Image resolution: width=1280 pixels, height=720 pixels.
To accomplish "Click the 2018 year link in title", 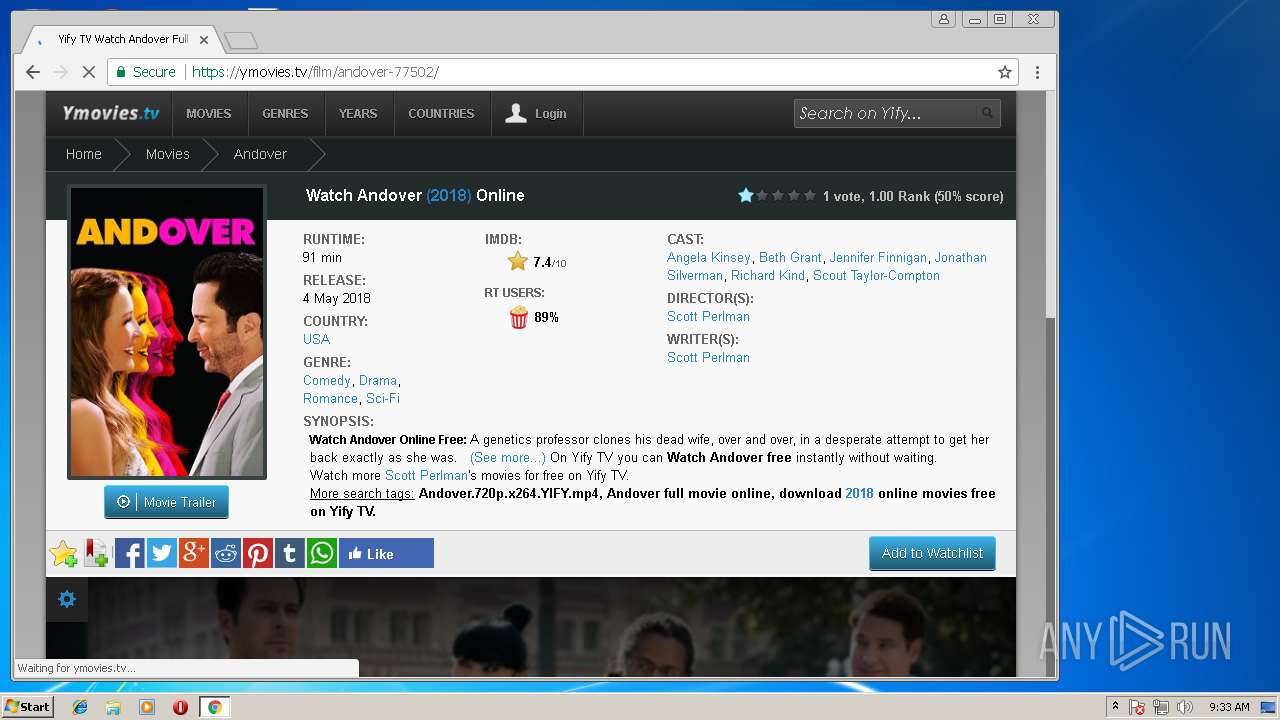I will 448,195.
